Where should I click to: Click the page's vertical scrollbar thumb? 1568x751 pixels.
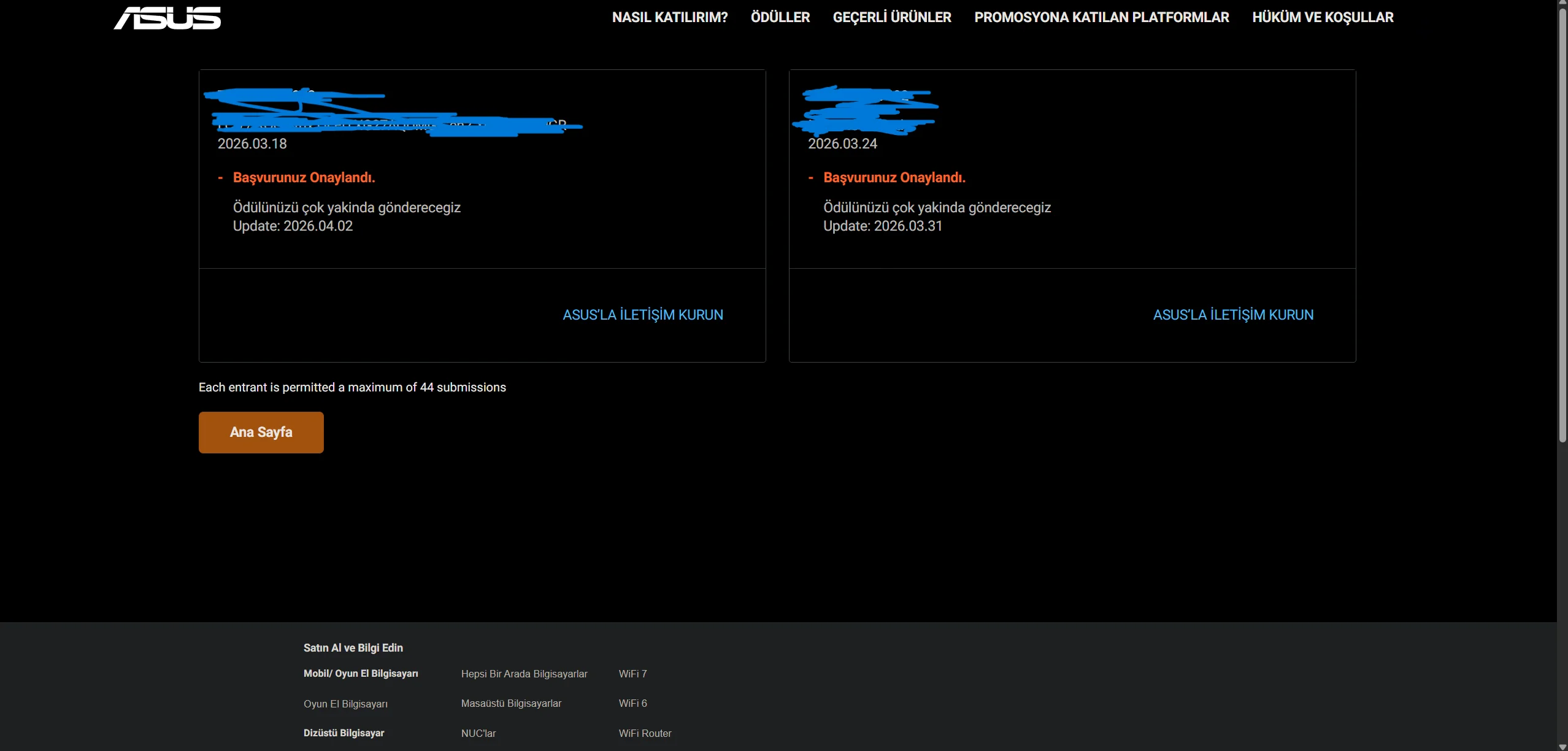[x=1562, y=226]
